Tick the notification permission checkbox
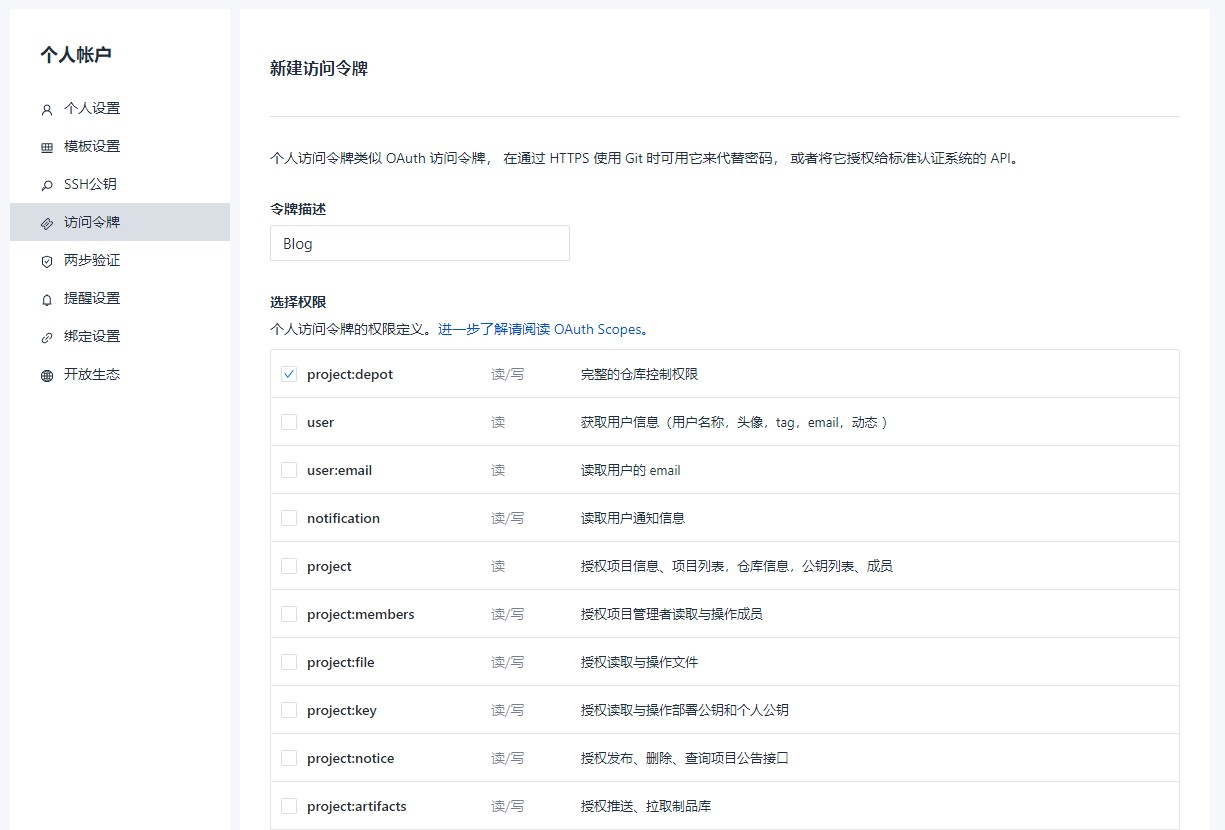The image size is (1225, 830). 289,518
